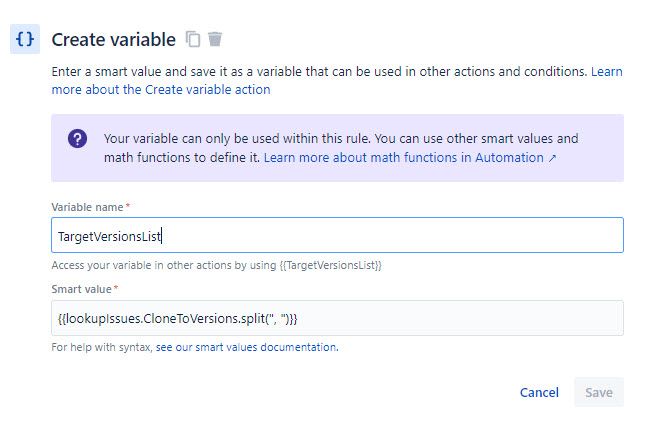Viewport: 665px width, 428px height.
Task: Focus the Variable name text field
Action: [337, 235]
